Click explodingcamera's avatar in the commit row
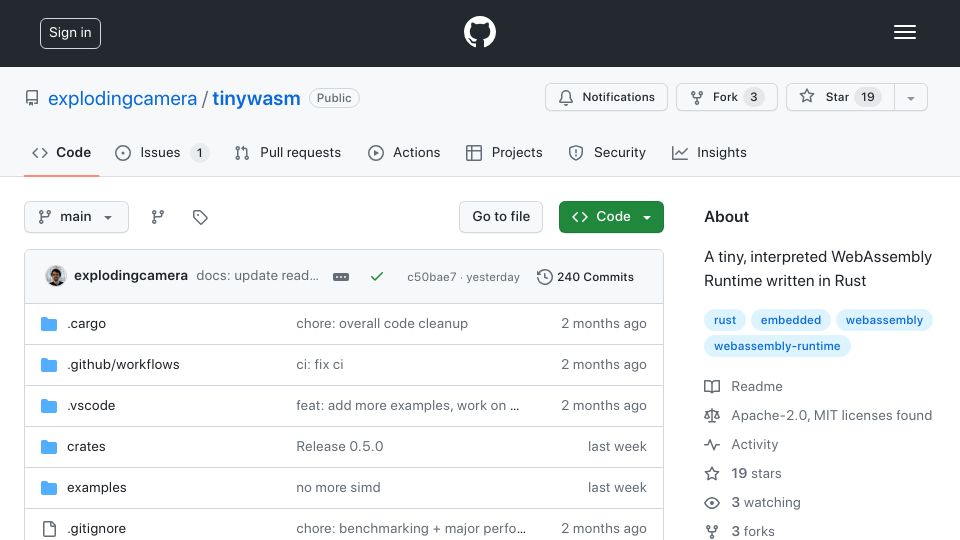This screenshot has width=960, height=540. click(56, 276)
